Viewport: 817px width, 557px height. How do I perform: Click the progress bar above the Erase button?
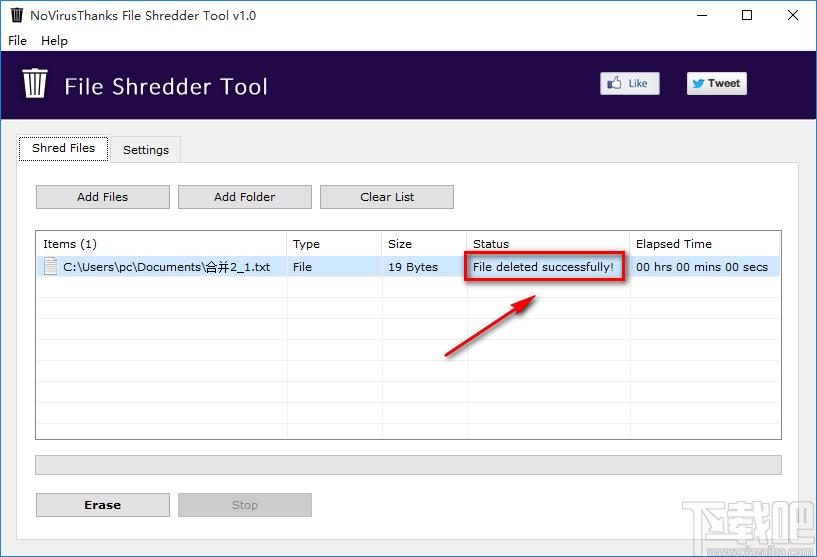(408, 465)
